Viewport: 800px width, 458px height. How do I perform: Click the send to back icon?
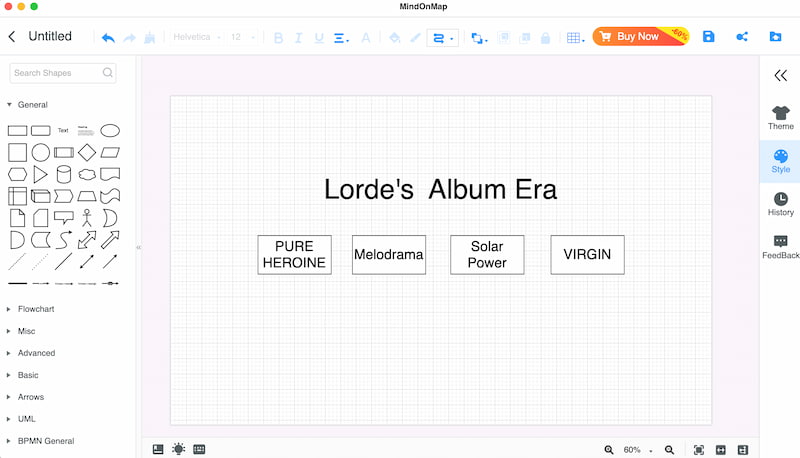[524, 38]
